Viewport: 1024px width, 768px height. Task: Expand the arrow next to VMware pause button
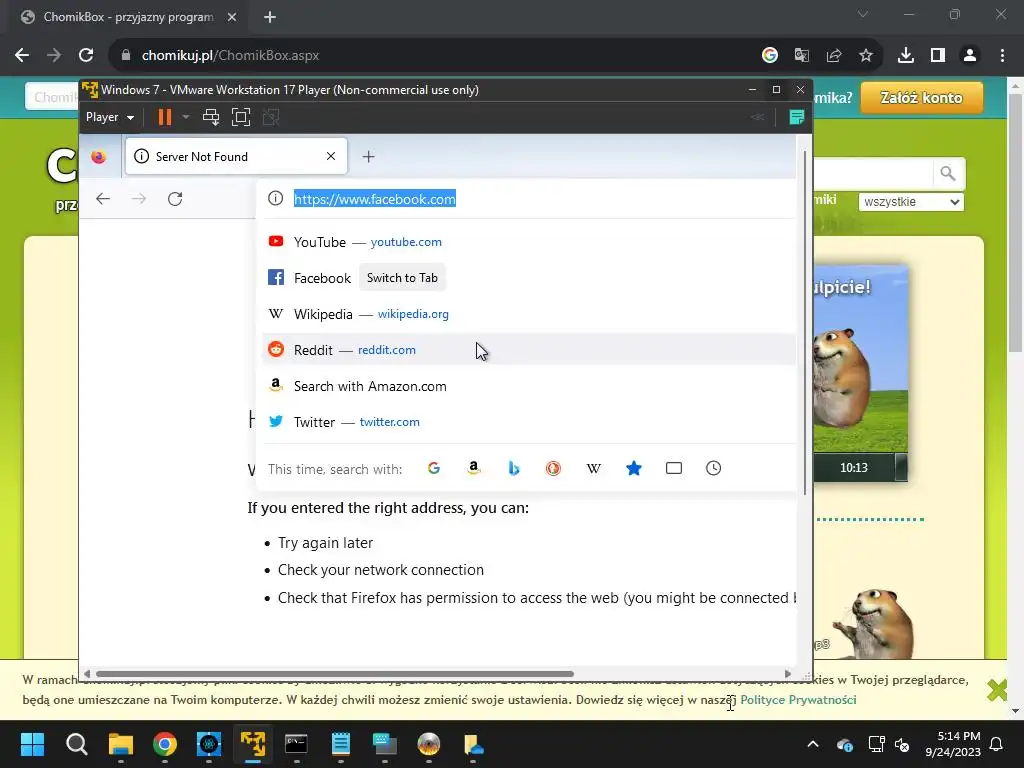click(186, 117)
